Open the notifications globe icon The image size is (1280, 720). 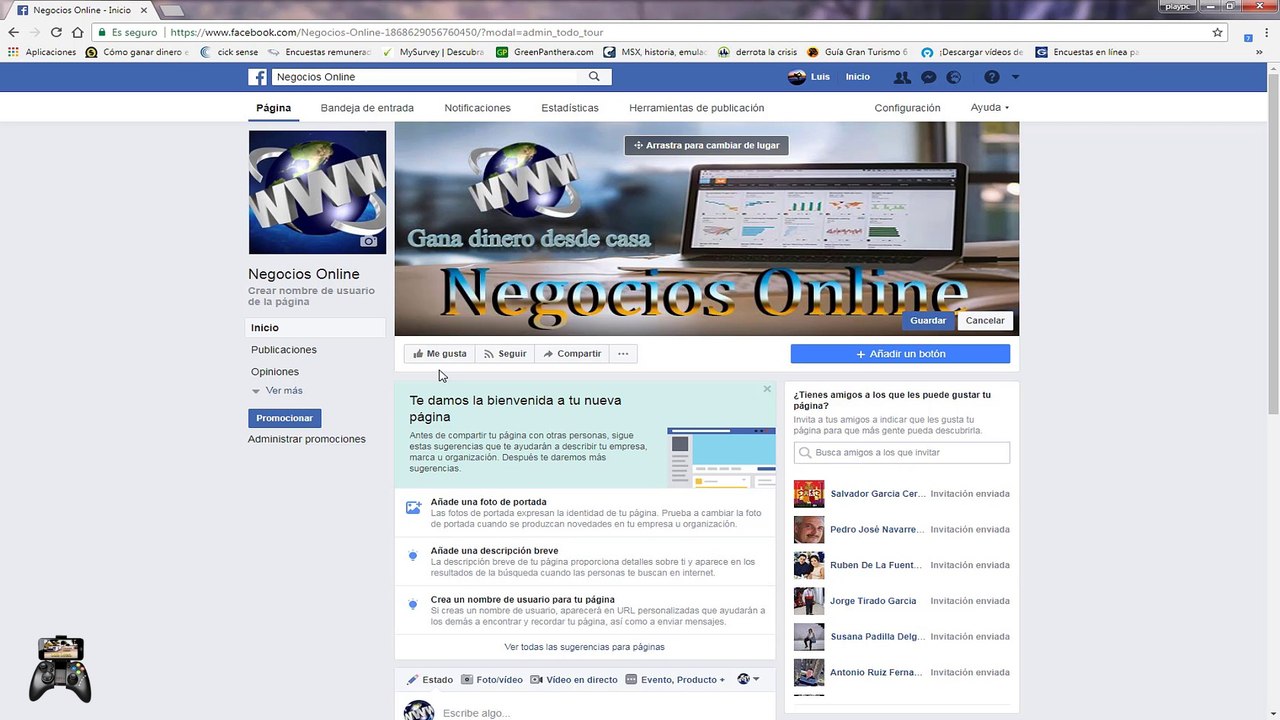[954, 77]
